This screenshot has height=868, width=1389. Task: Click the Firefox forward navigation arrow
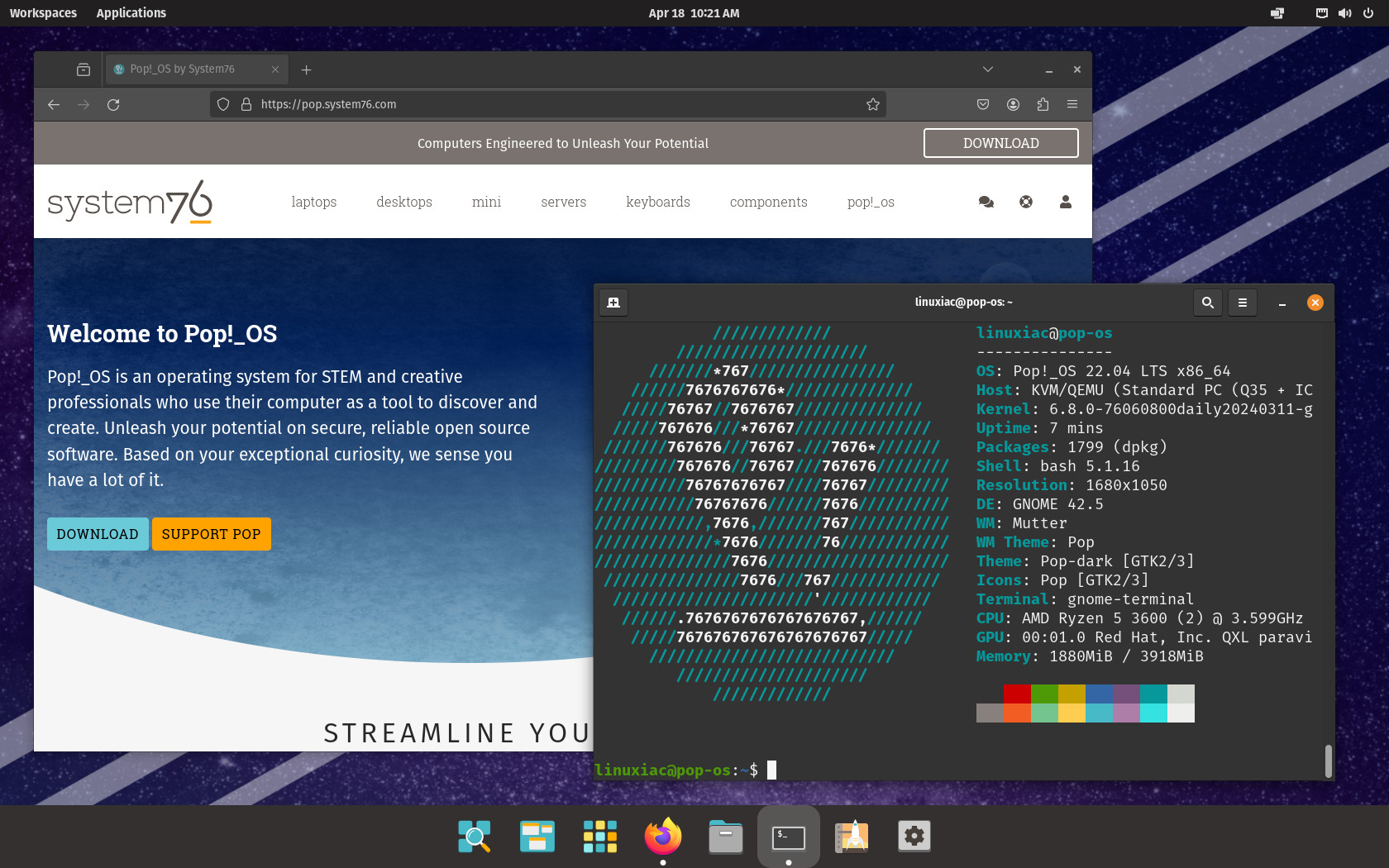pyautogui.click(x=84, y=104)
